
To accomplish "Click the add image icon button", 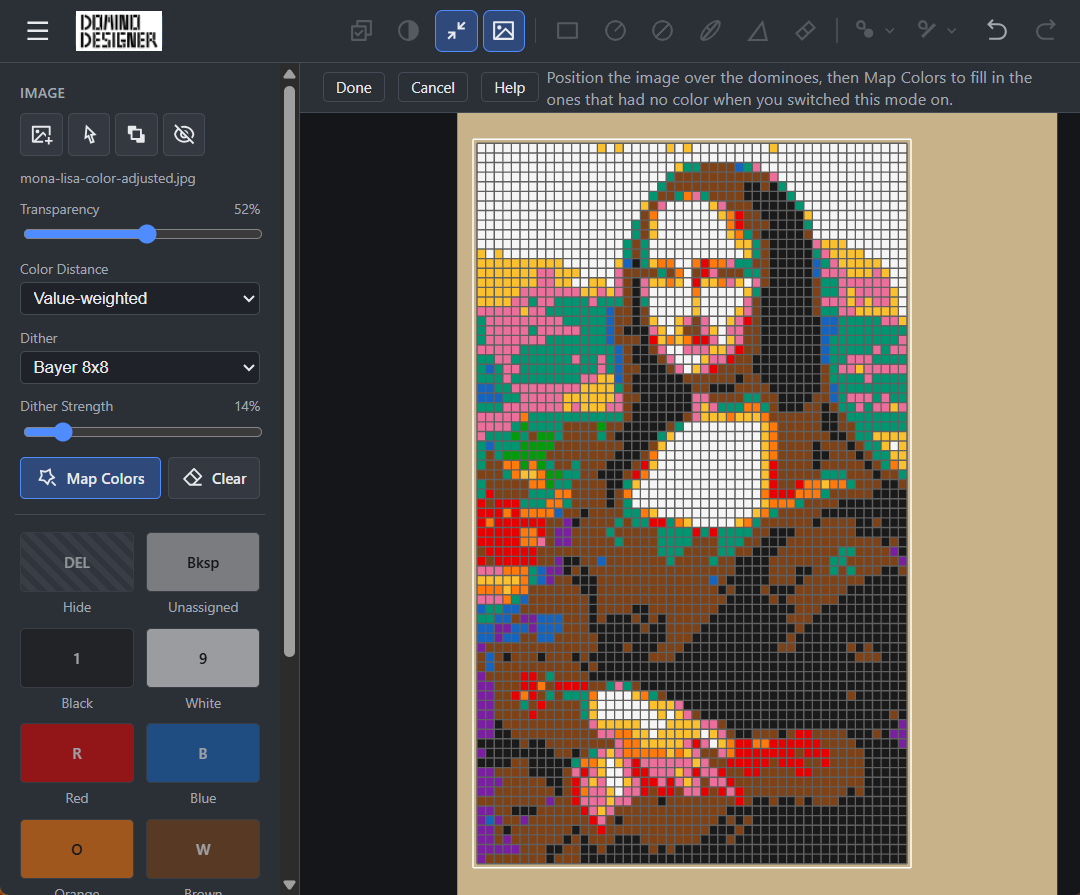I will (x=41, y=134).
